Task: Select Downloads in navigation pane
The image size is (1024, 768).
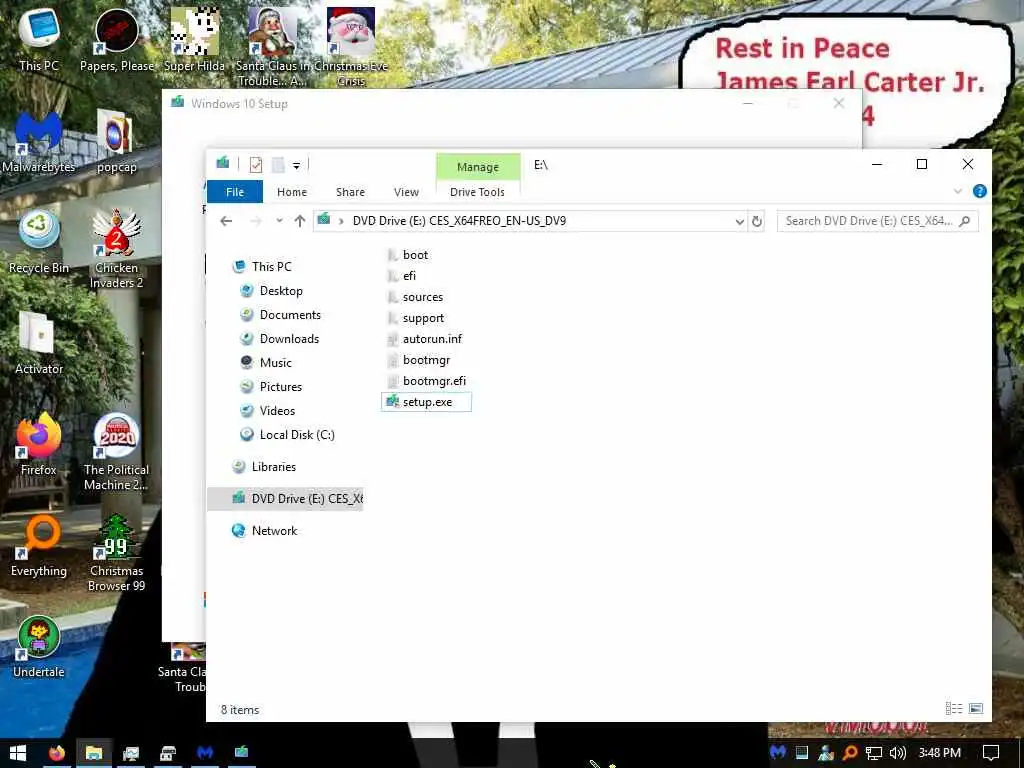Action: [280, 338]
